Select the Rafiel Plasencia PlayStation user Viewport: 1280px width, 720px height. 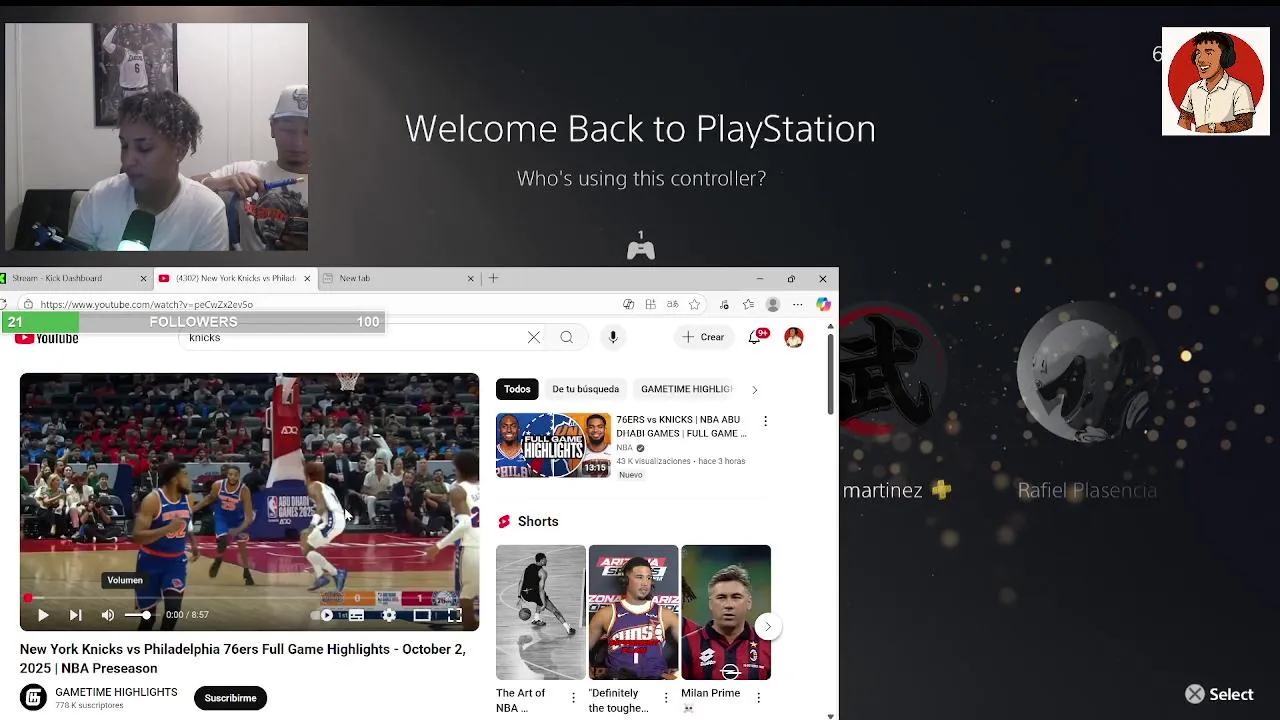[x=1087, y=400]
